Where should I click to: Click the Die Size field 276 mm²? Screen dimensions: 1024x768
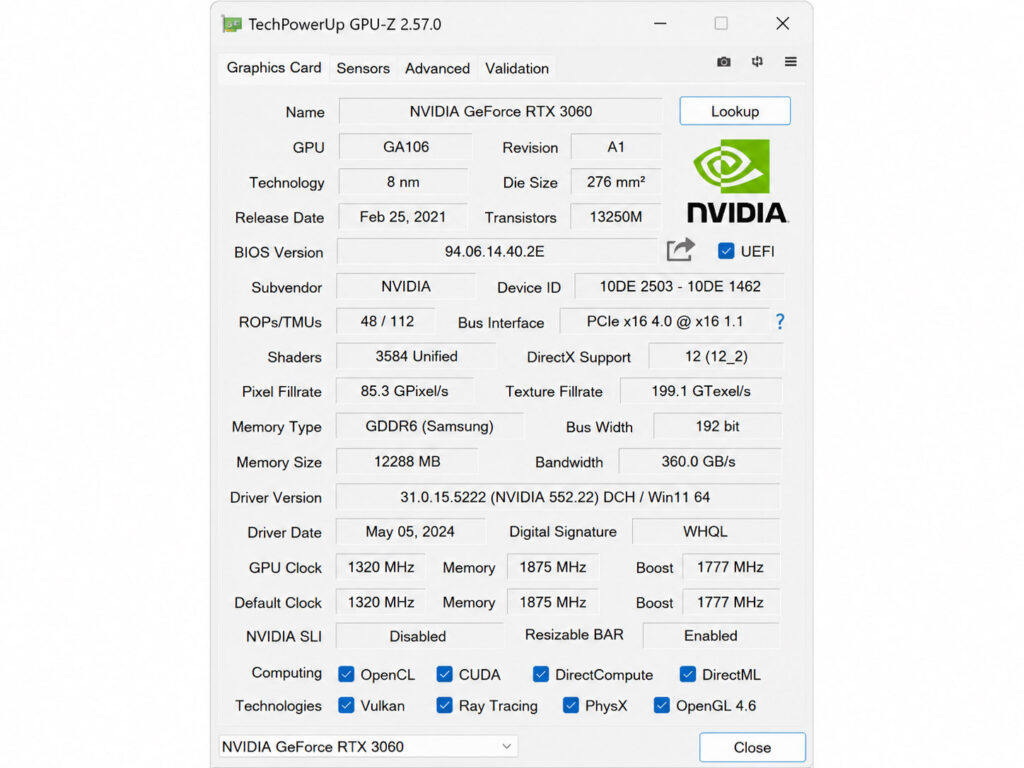(x=616, y=182)
